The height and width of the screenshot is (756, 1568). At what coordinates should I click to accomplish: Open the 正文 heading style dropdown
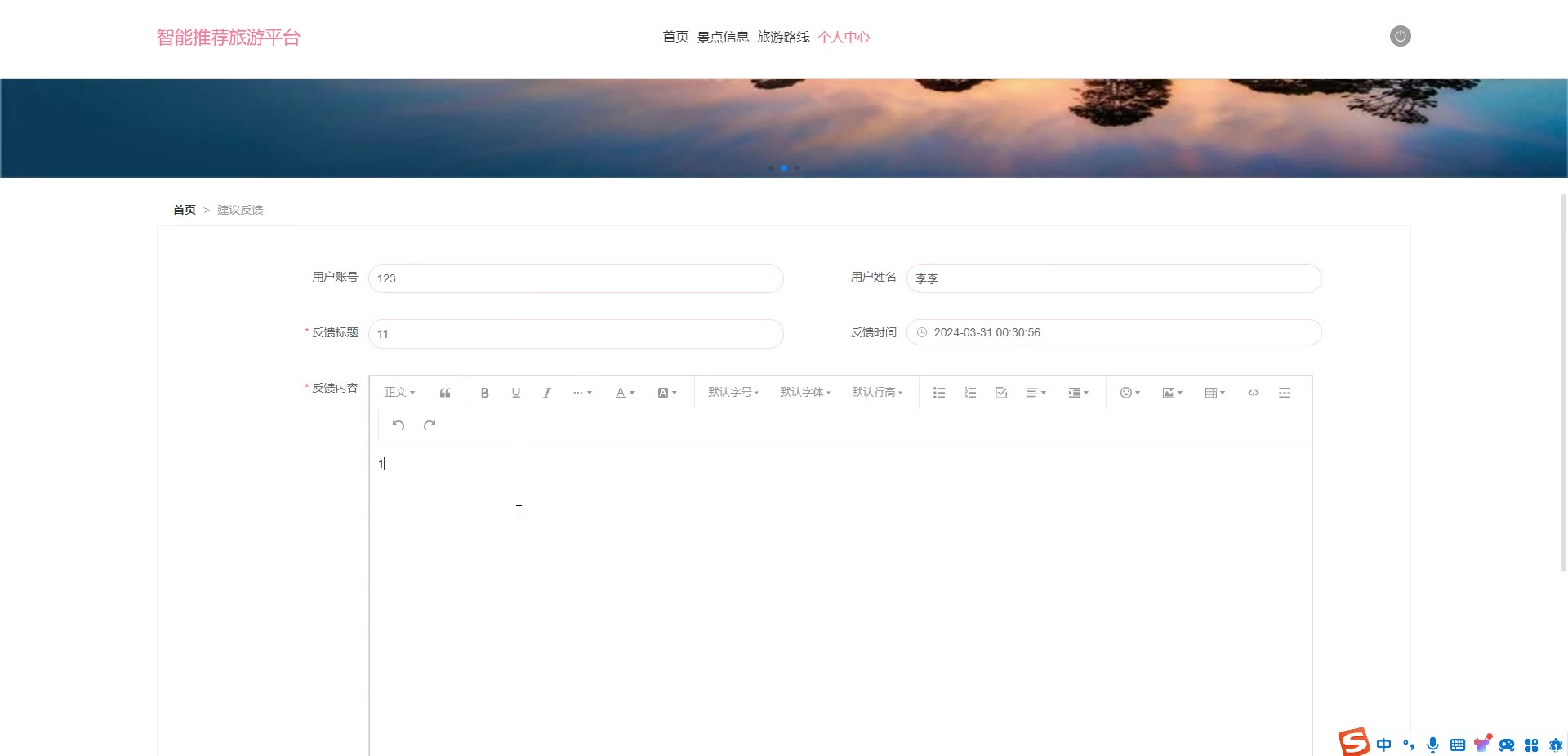click(x=400, y=393)
